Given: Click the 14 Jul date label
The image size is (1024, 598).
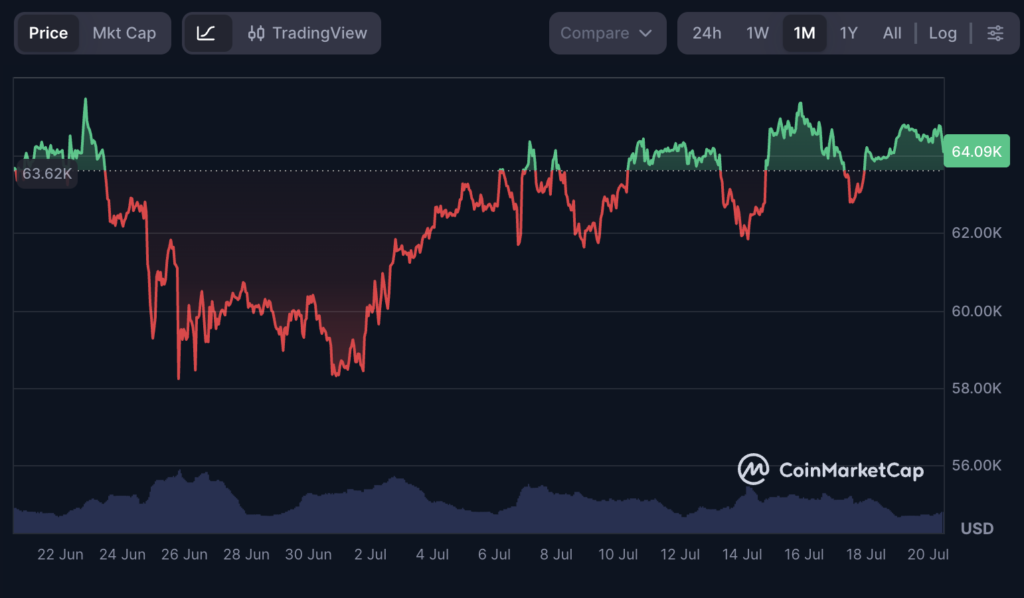Looking at the screenshot, I should click(x=742, y=554).
